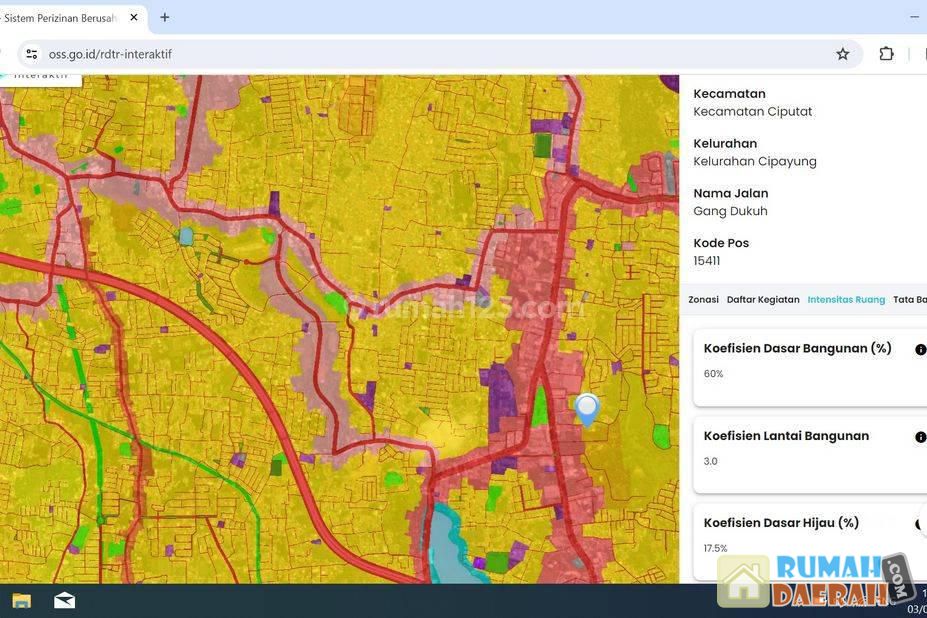Select the Intensitas Ruang tab
The image size is (927, 618).
coord(846,299)
